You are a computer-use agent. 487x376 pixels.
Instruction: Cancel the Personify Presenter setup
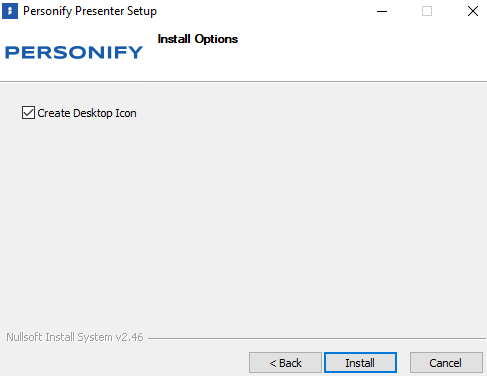point(446,362)
